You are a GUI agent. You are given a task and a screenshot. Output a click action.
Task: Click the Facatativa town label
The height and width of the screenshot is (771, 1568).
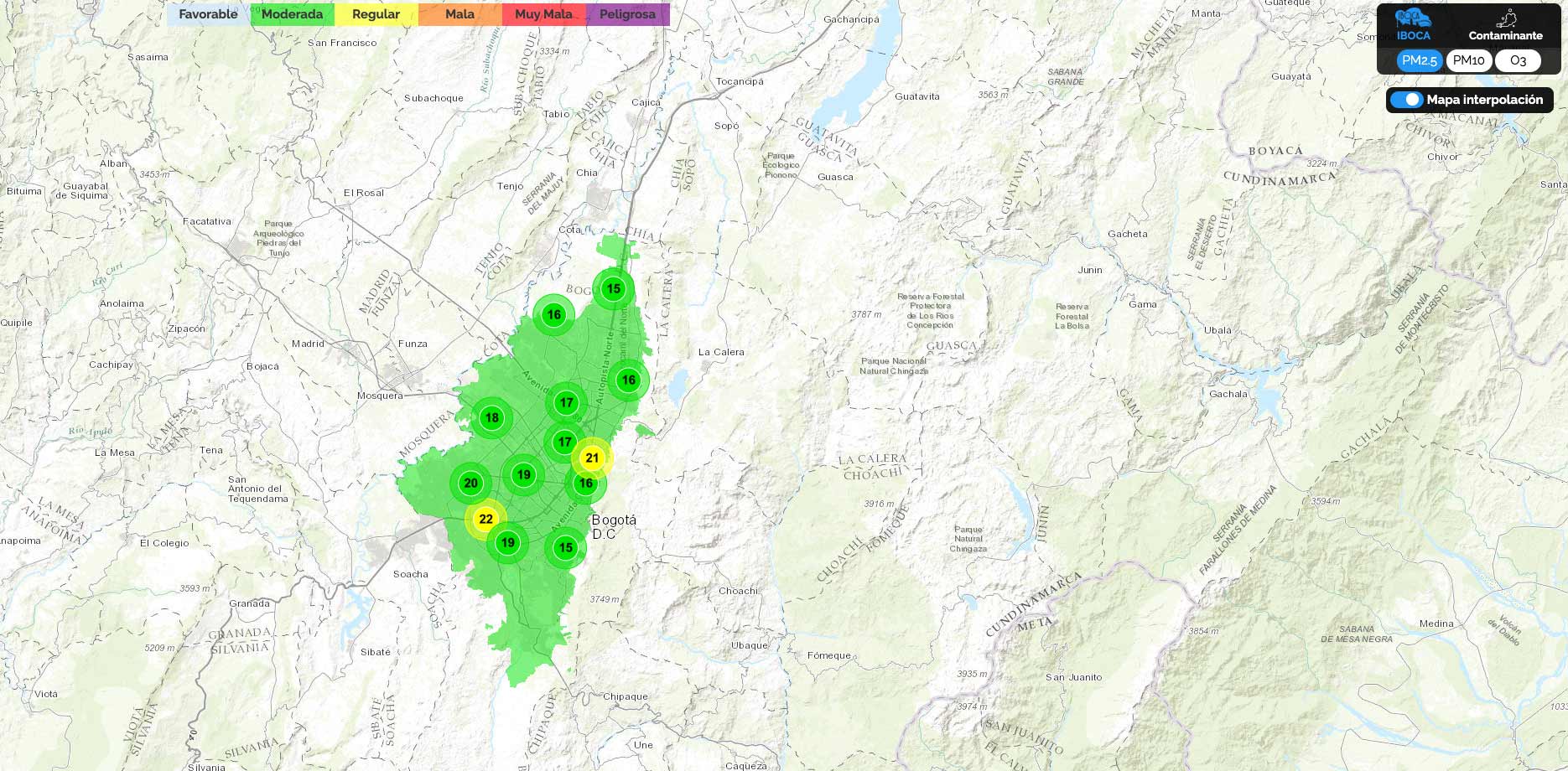(207, 221)
